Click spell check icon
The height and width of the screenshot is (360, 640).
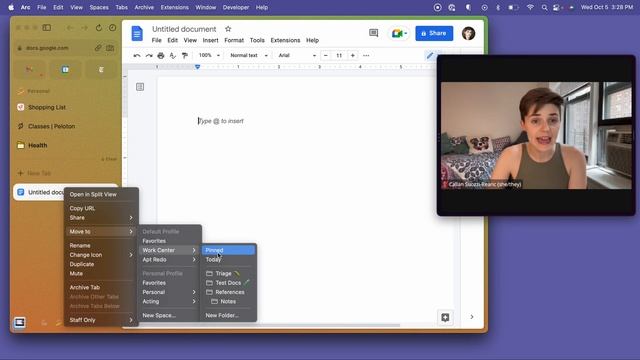(173, 56)
